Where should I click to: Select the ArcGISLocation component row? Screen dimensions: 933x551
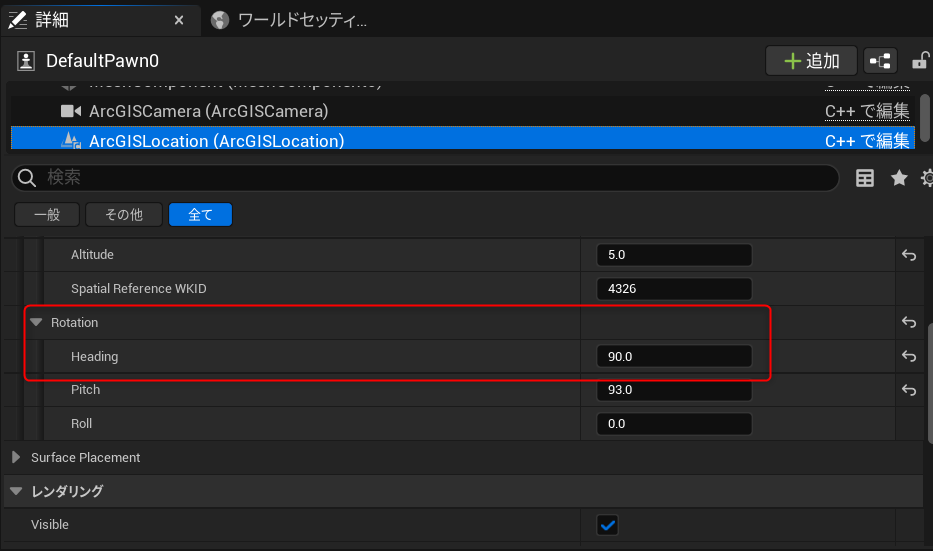tap(462, 140)
